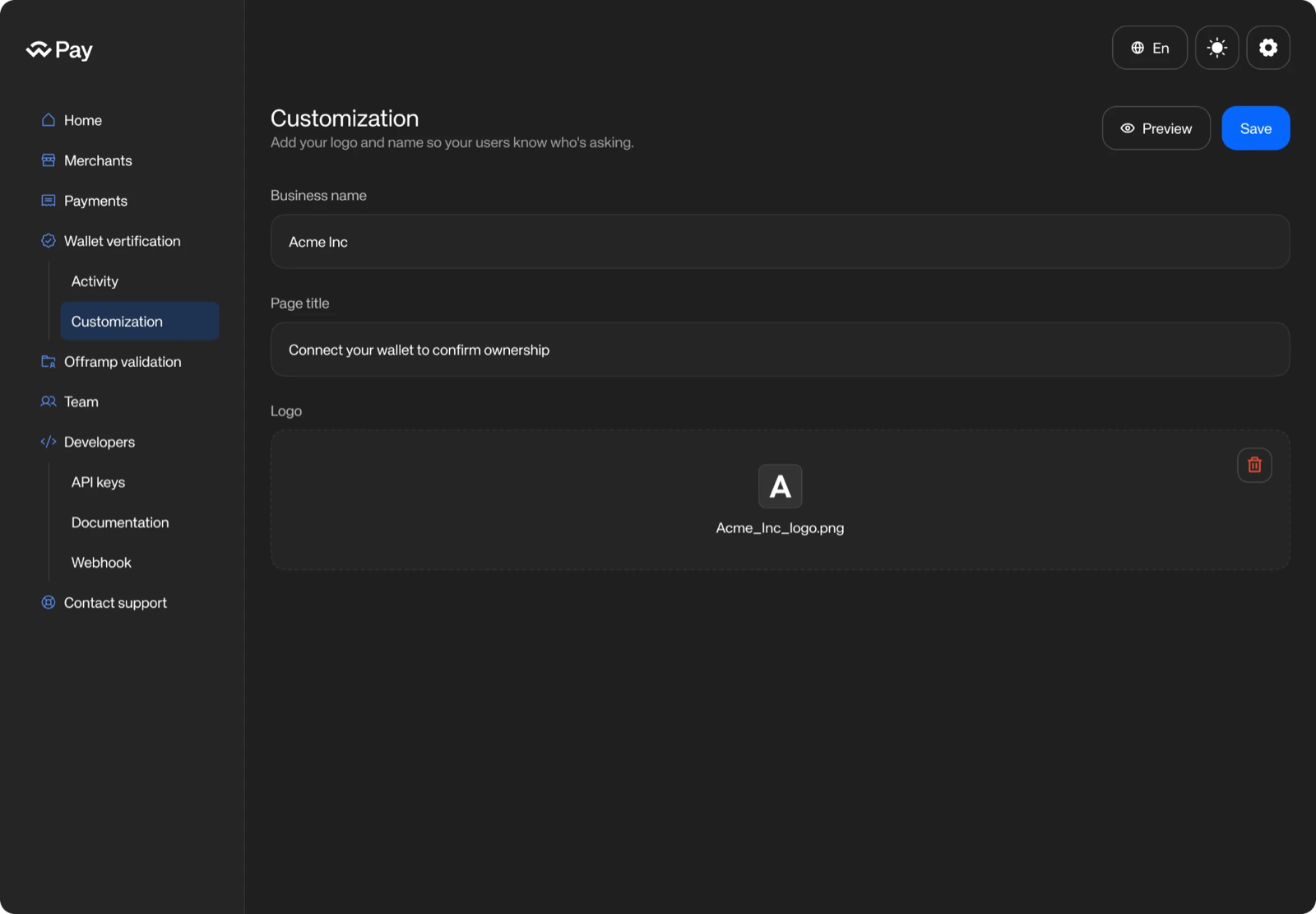Click the Acme_Inc_logo.png file name

click(780, 528)
